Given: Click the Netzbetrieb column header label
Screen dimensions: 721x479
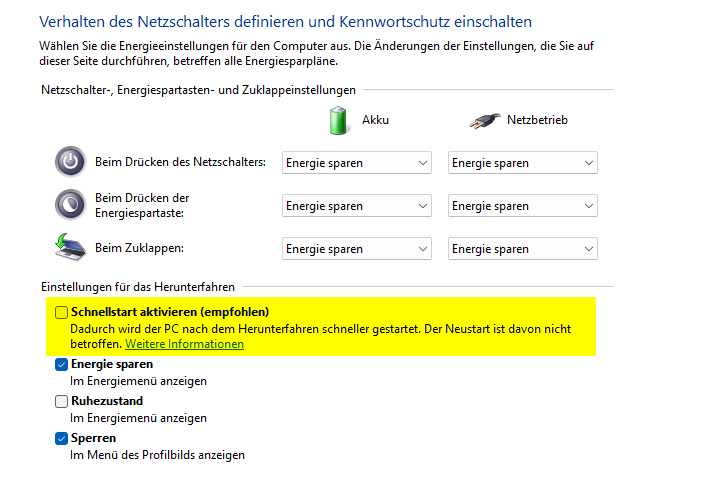Looking at the screenshot, I should click(x=537, y=120).
